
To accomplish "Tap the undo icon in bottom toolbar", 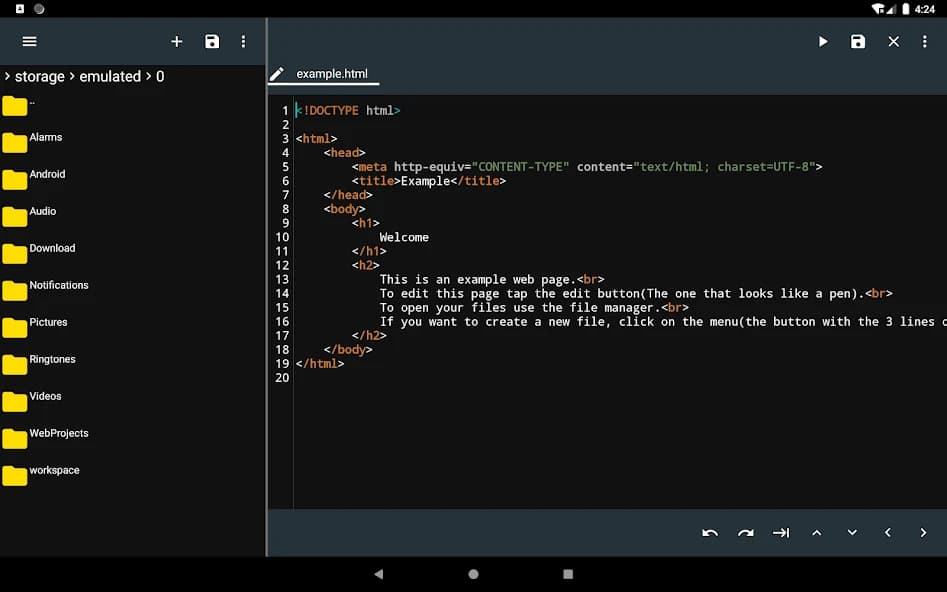I will (709, 532).
